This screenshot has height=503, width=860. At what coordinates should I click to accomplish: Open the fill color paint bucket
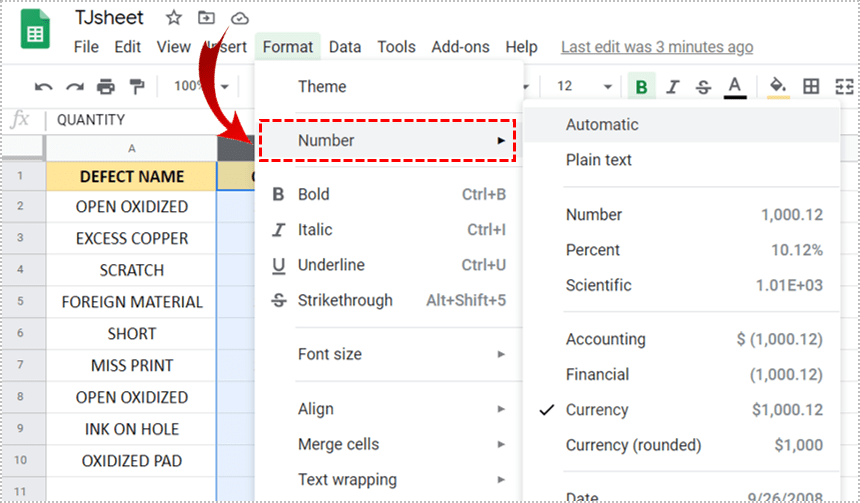(778, 86)
